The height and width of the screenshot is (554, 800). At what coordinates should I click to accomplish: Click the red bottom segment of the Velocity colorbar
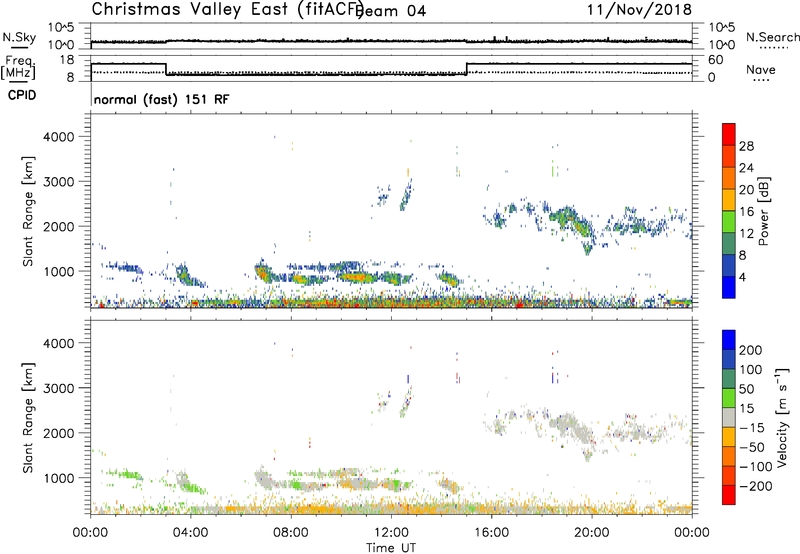tap(729, 495)
